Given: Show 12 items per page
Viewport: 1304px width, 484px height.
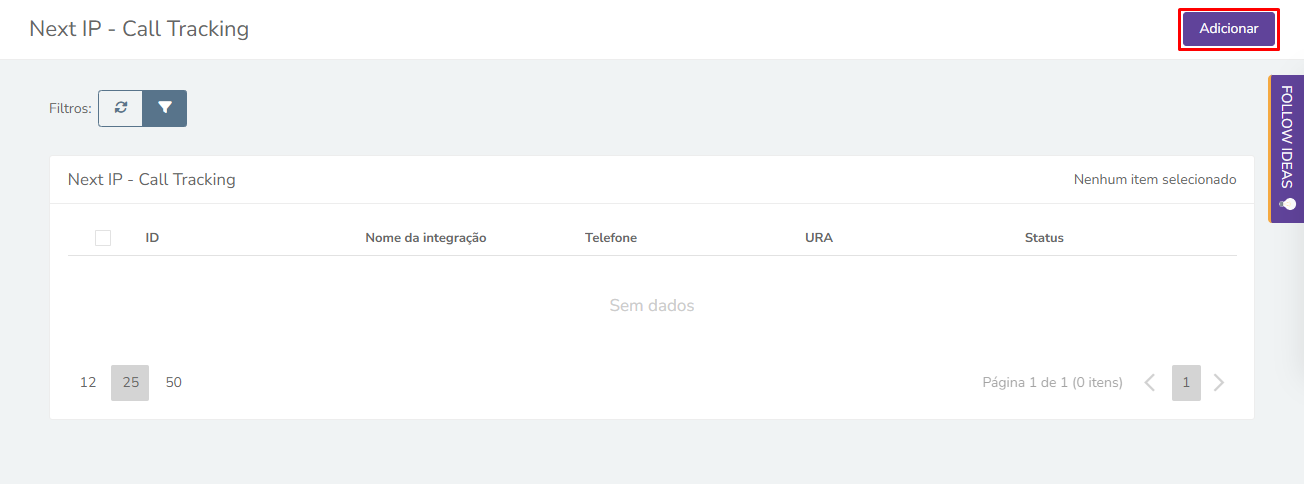Looking at the screenshot, I should (x=88, y=383).
